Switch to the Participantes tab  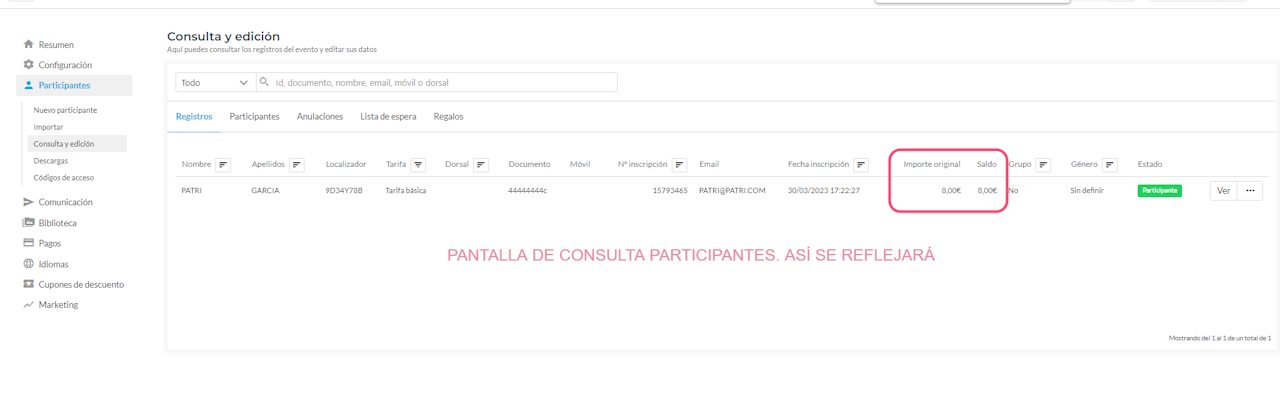coord(254,117)
